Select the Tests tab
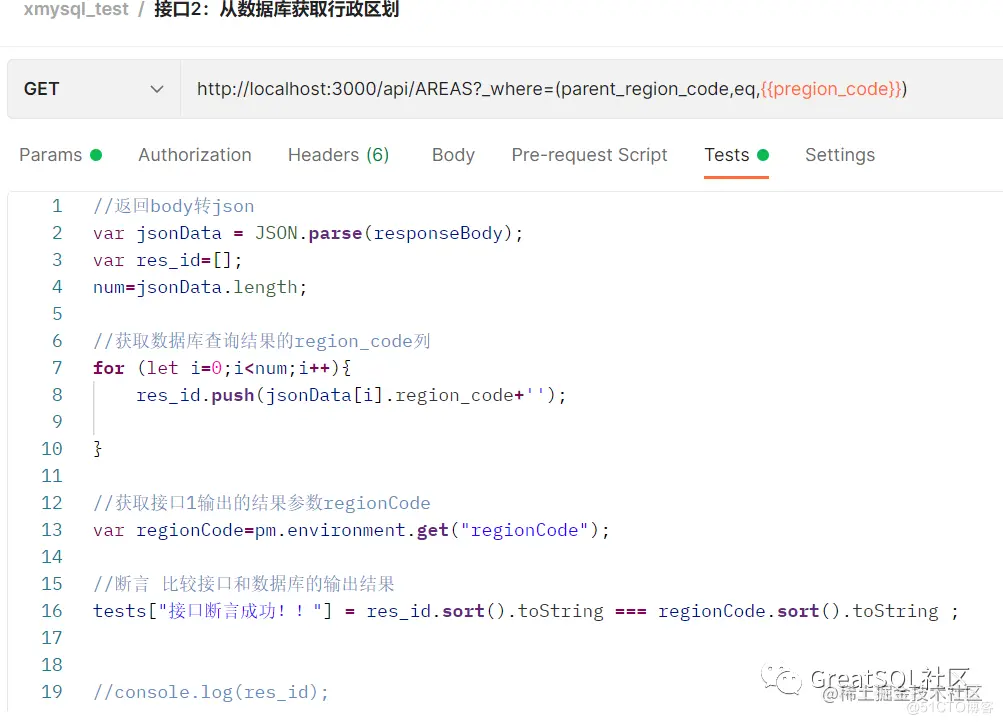This screenshot has height=724, width=1003. 736,155
